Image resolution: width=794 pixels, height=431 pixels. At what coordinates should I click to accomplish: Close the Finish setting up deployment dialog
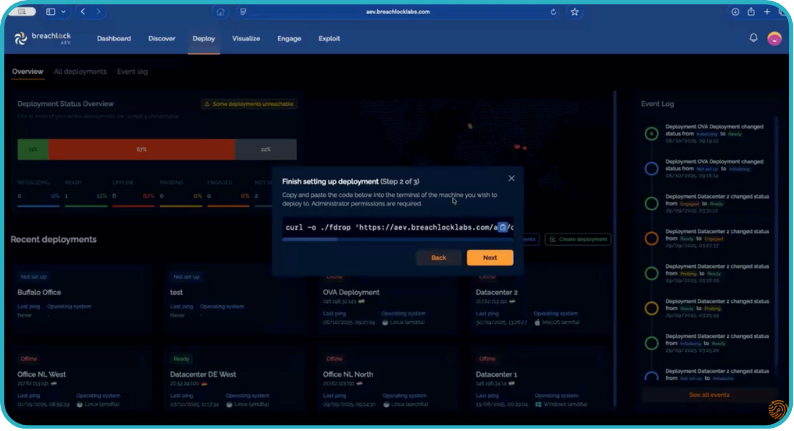click(x=511, y=178)
